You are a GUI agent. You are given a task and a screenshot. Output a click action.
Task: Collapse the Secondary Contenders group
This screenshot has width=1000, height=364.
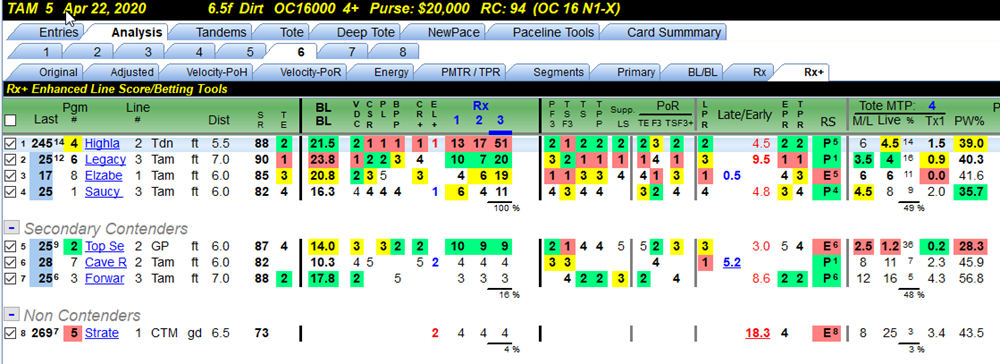tap(11, 228)
